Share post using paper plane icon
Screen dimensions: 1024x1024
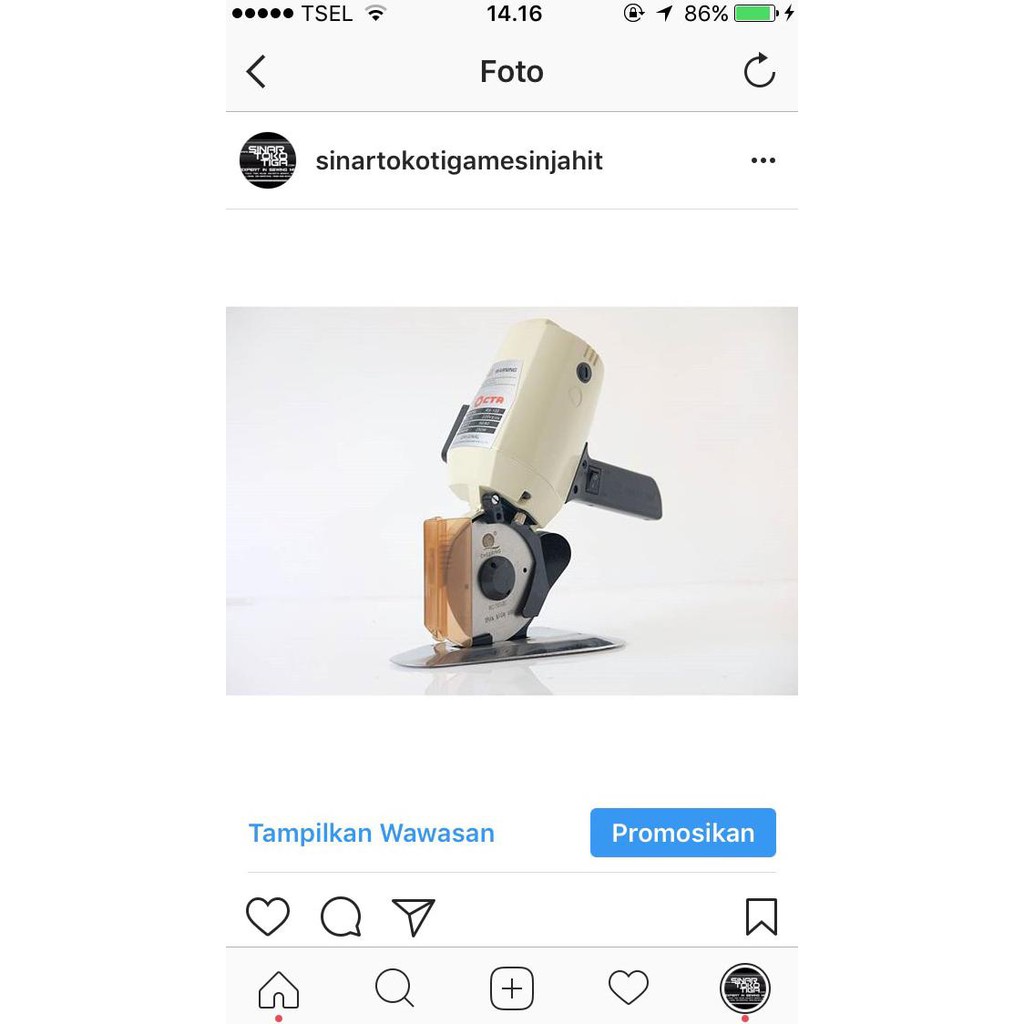click(413, 917)
